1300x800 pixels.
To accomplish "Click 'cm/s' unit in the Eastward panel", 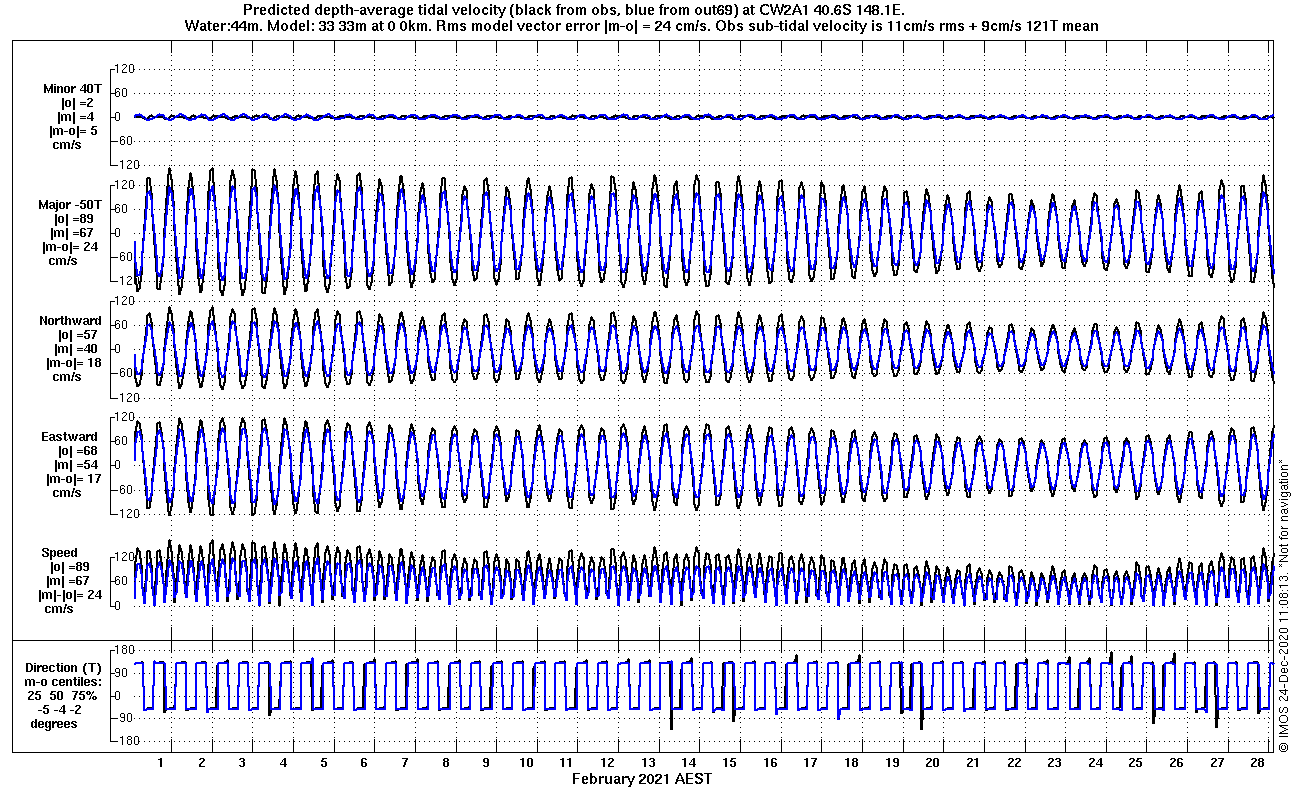I will [x=66, y=493].
